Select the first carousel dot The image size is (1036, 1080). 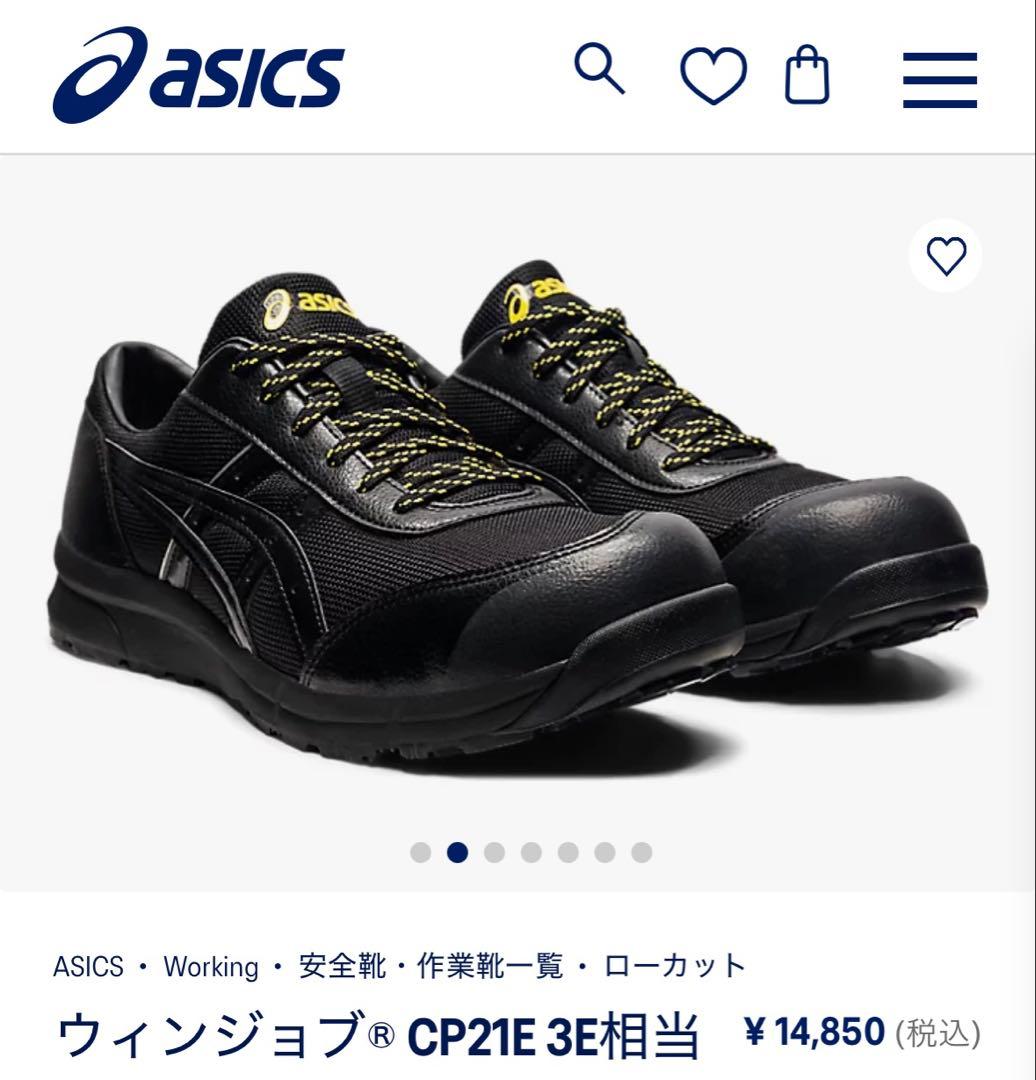[x=420, y=852]
